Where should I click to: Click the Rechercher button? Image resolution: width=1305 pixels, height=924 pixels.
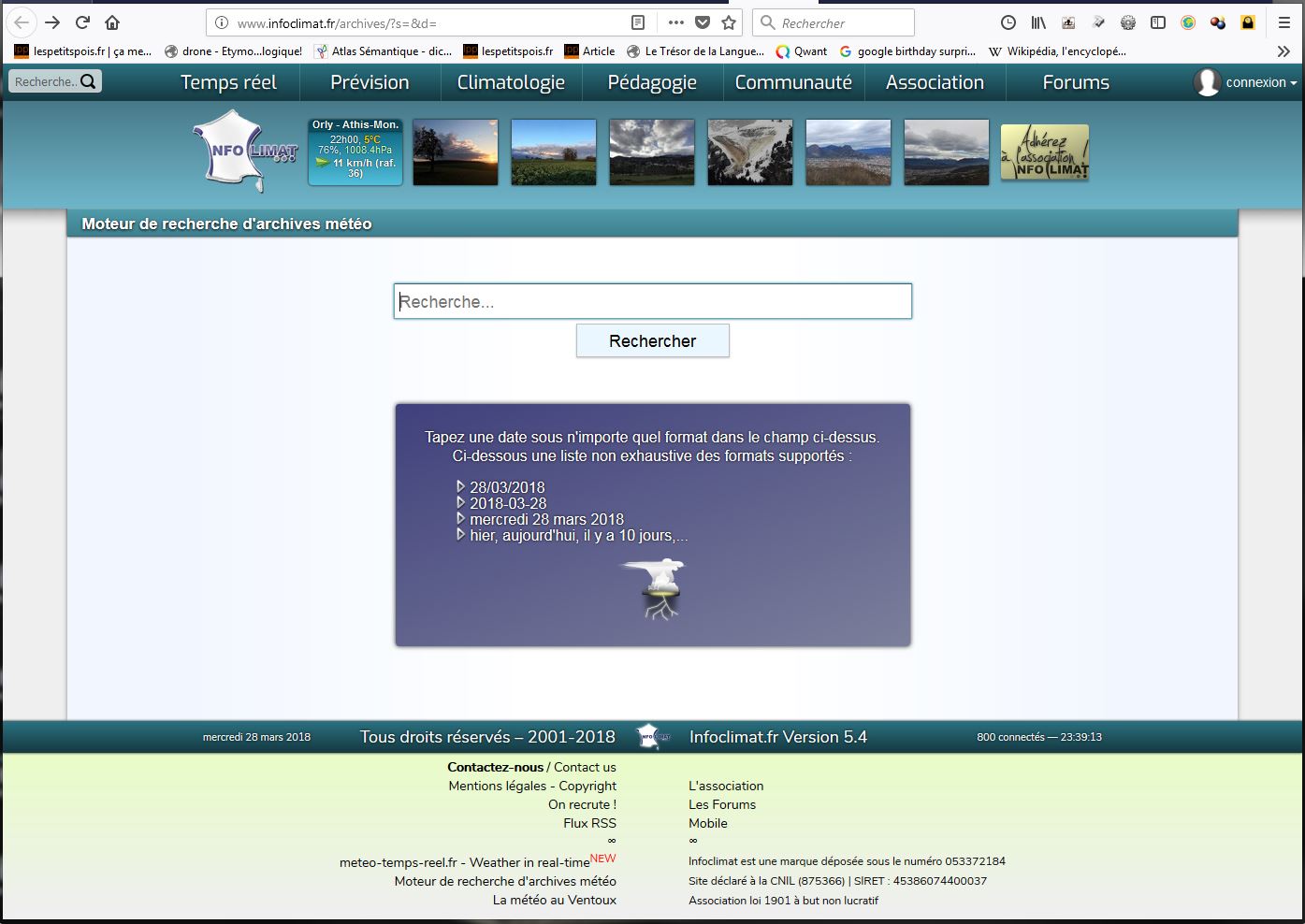click(652, 340)
